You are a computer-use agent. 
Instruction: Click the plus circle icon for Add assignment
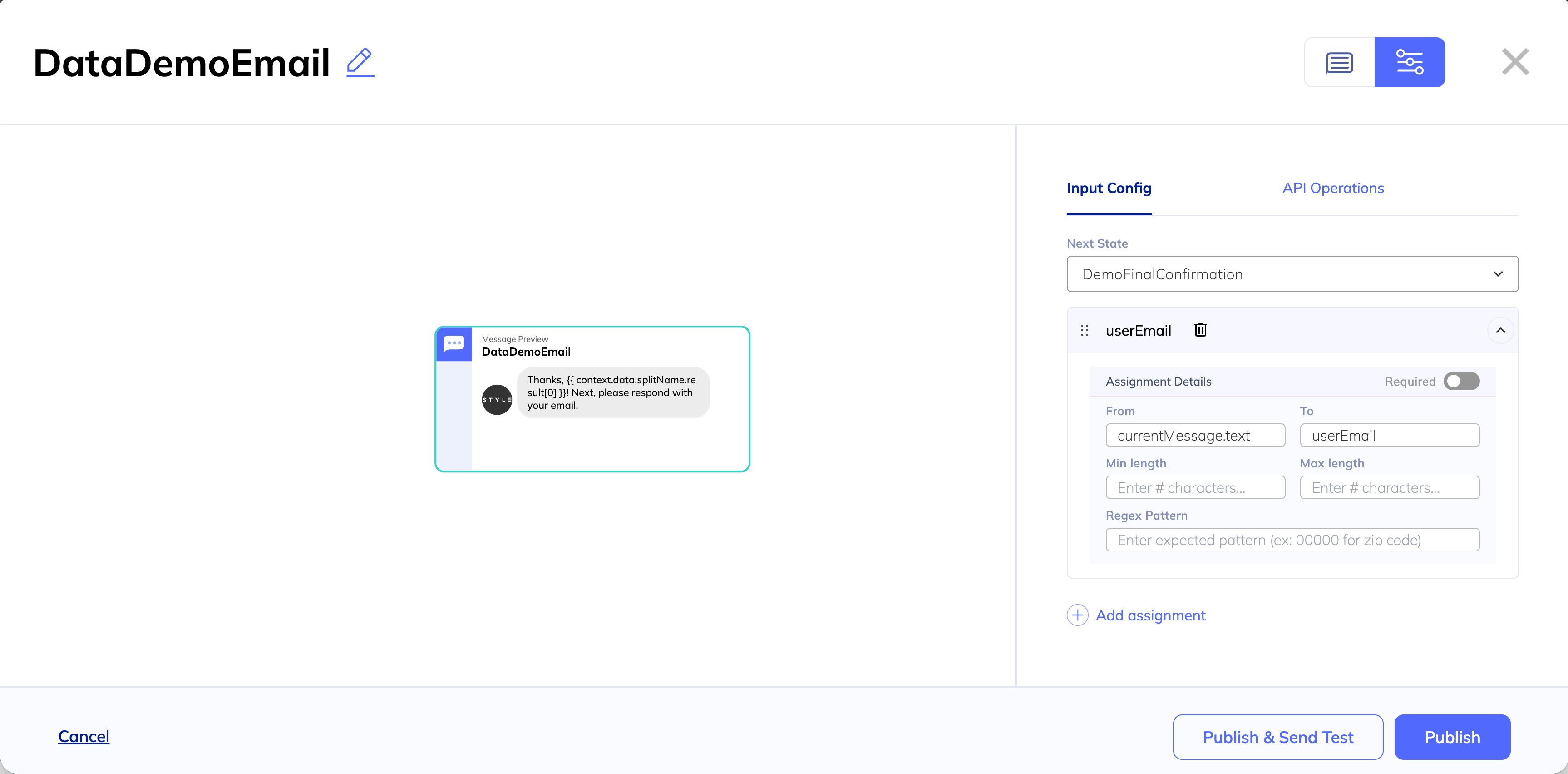pos(1077,615)
